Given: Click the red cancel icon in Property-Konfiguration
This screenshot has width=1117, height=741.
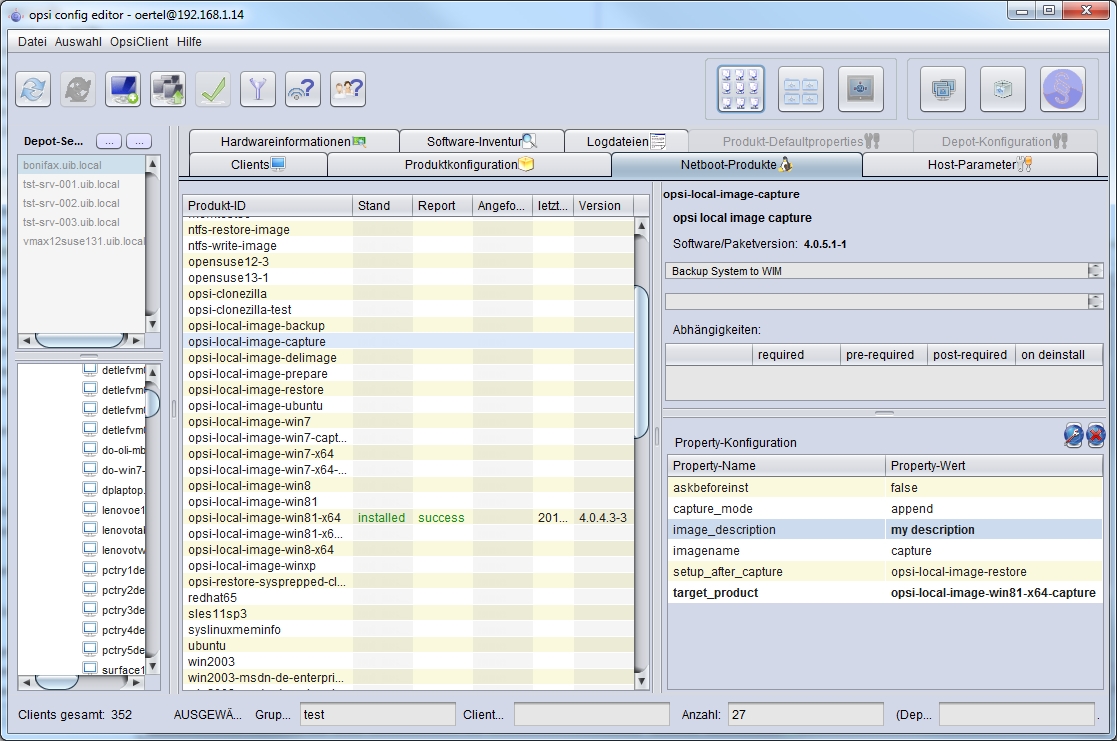Looking at the screenshot, I should [1096, 435].
